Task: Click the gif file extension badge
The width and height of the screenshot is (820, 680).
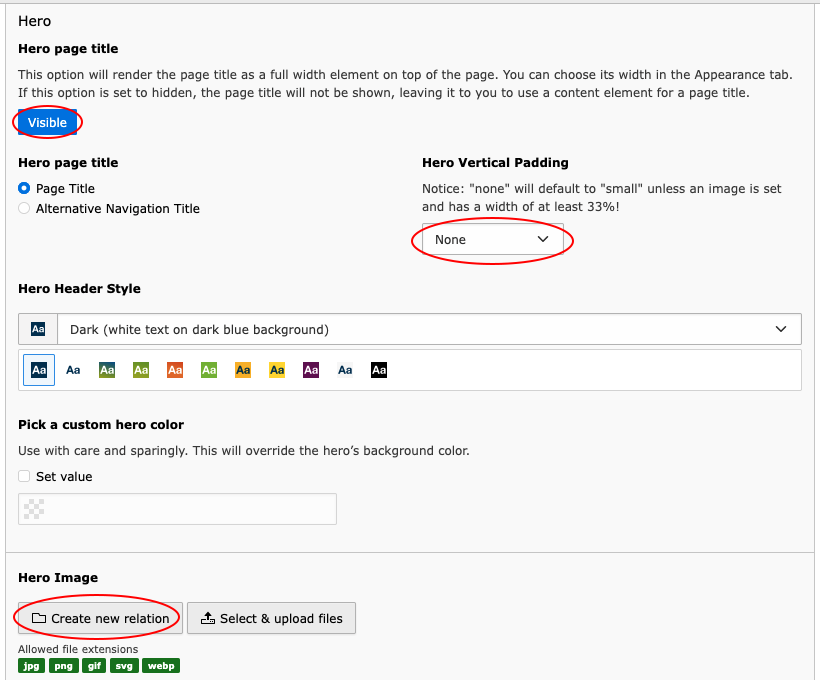Action: point(94,665)
